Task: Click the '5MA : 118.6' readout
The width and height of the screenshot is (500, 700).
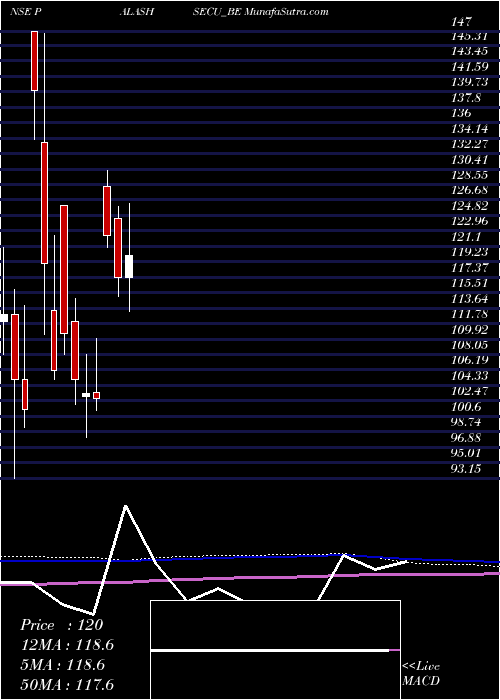Action: (x=62, y=665)
